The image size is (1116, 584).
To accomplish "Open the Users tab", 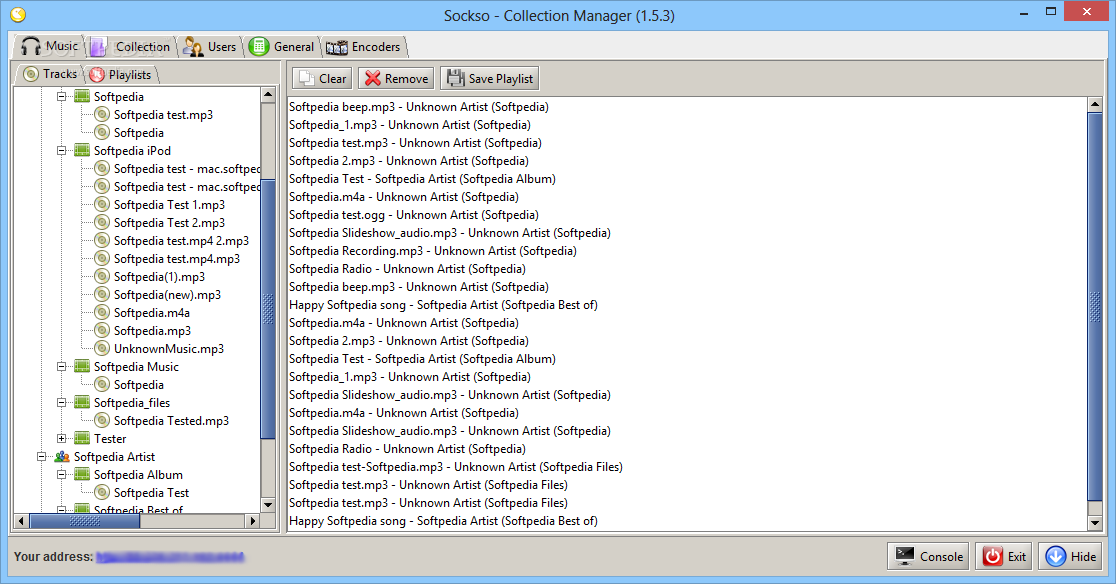I will click(209, 47).
